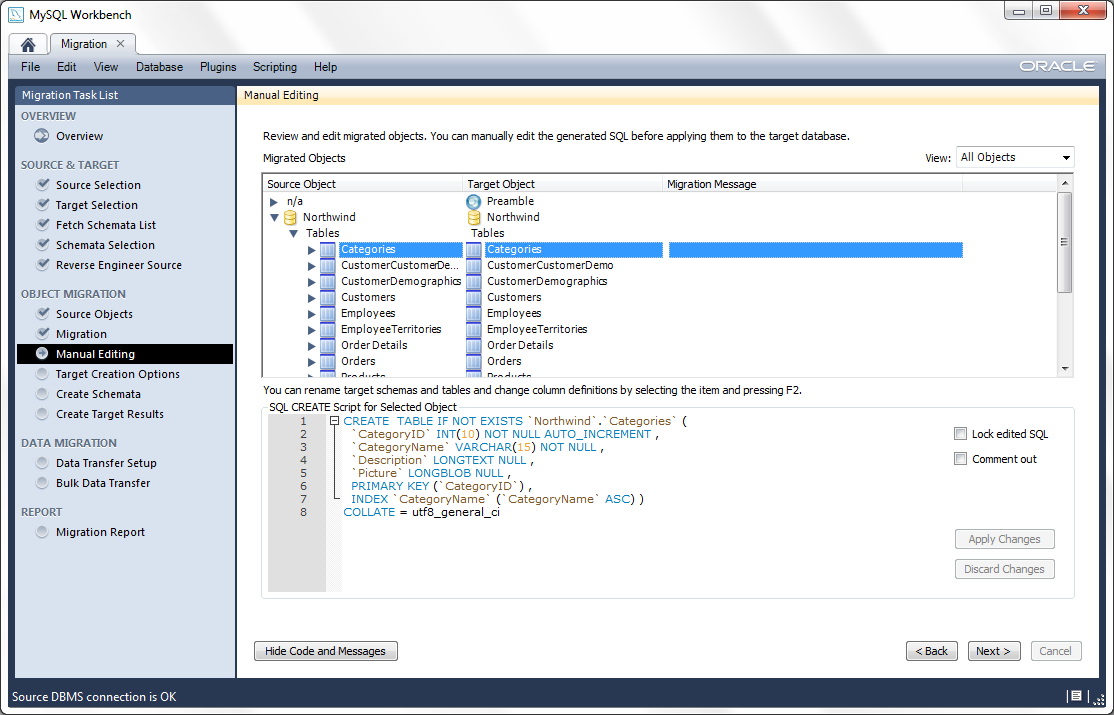The width and height of the screenshot is (1114, 715).
Task: Collapse the Northwind schema tree node
Action: click(274, 217)
